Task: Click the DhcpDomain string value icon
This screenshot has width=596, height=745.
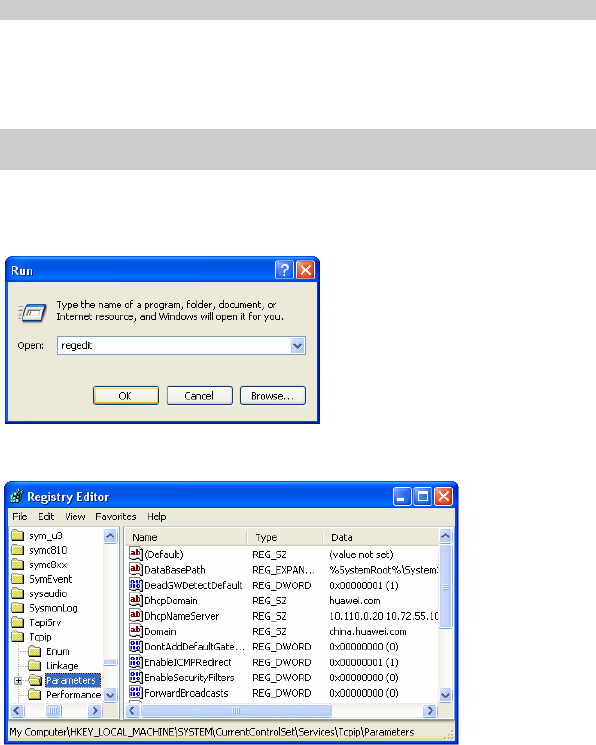Action: (x=135, y=600)
